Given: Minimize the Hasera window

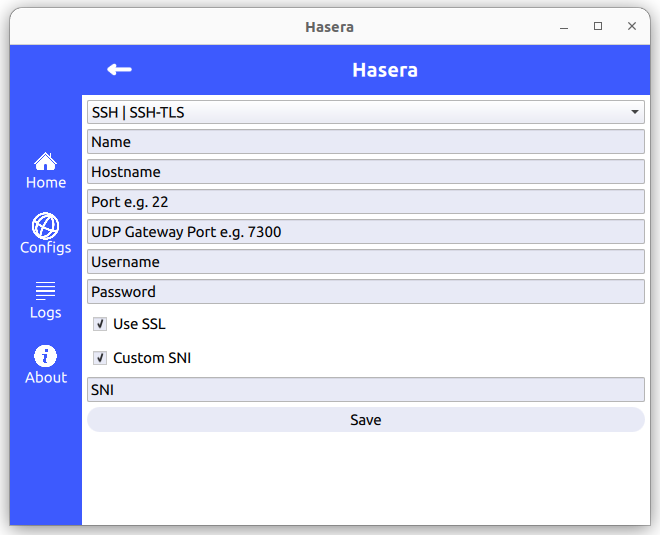Looking at the screenshot, I should point(564,27).
